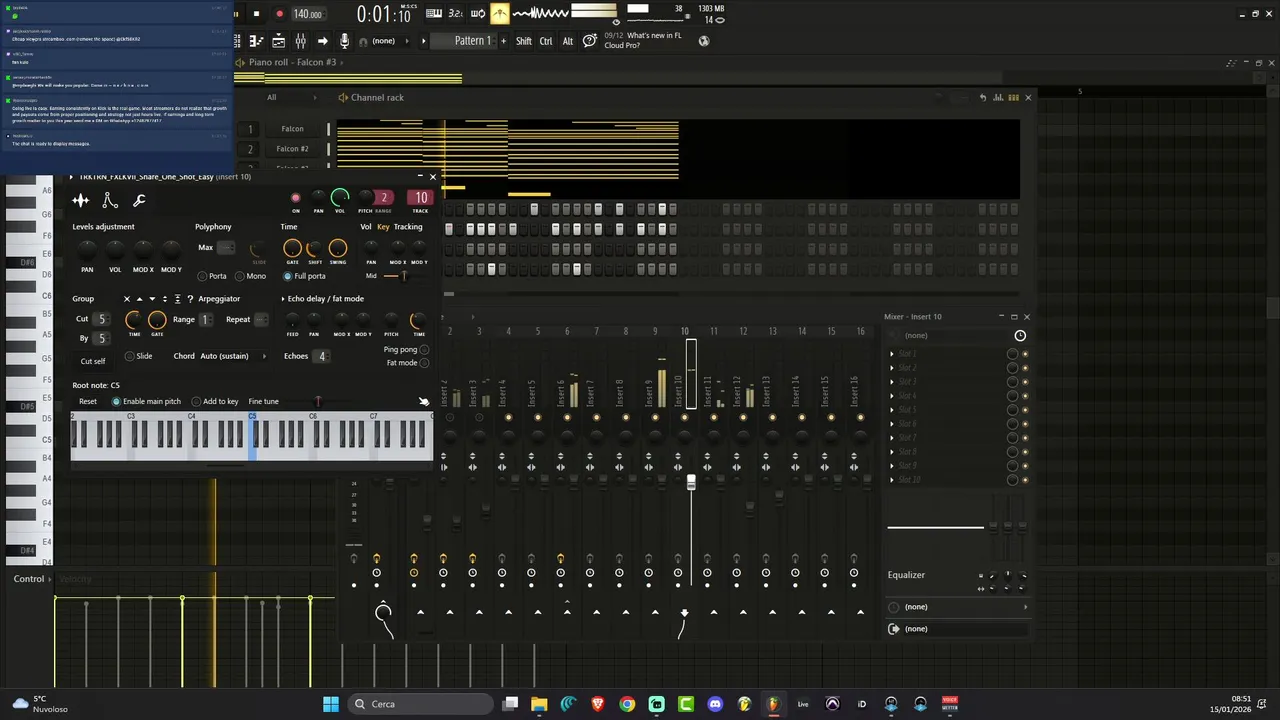Stop playback with the stop button
Image resolution: width=1280 pixels, height=720 pixels.
point(256,14)
